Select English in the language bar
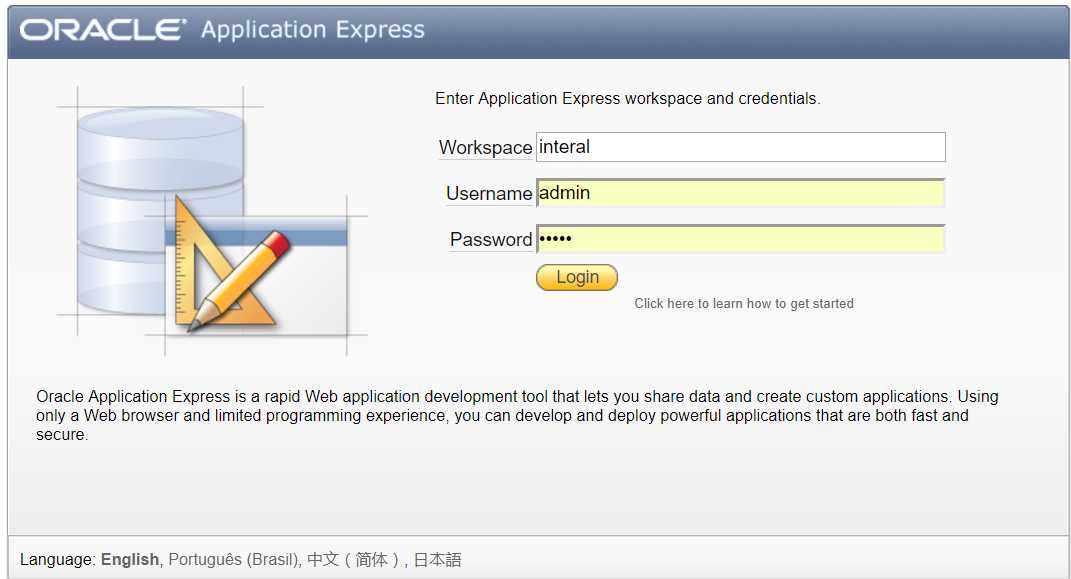 point(129,560)
